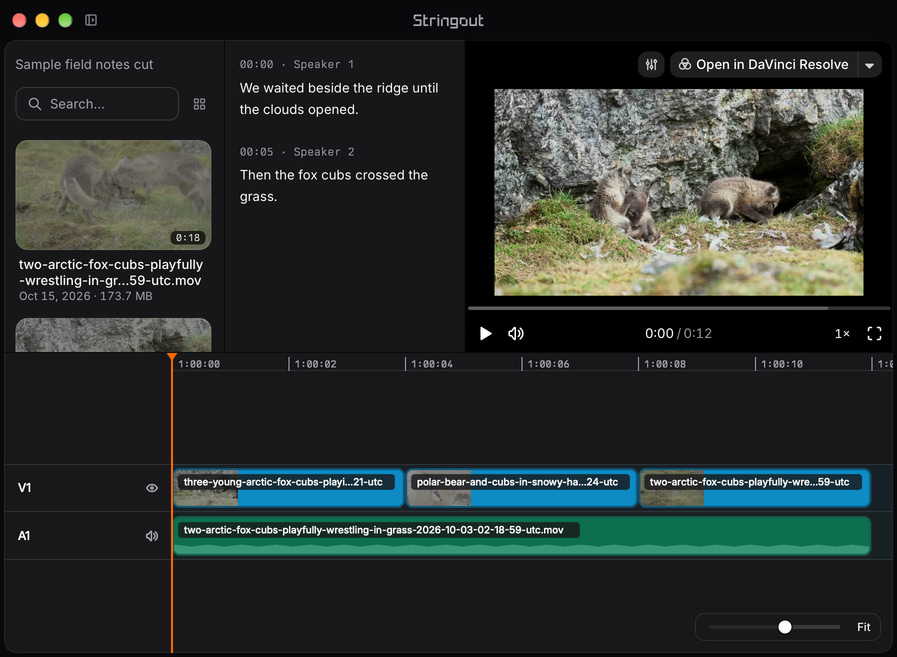The height and width of the screenshot is (657, 897).
Task: Click the V1 track label
Action: click(25, 488)
